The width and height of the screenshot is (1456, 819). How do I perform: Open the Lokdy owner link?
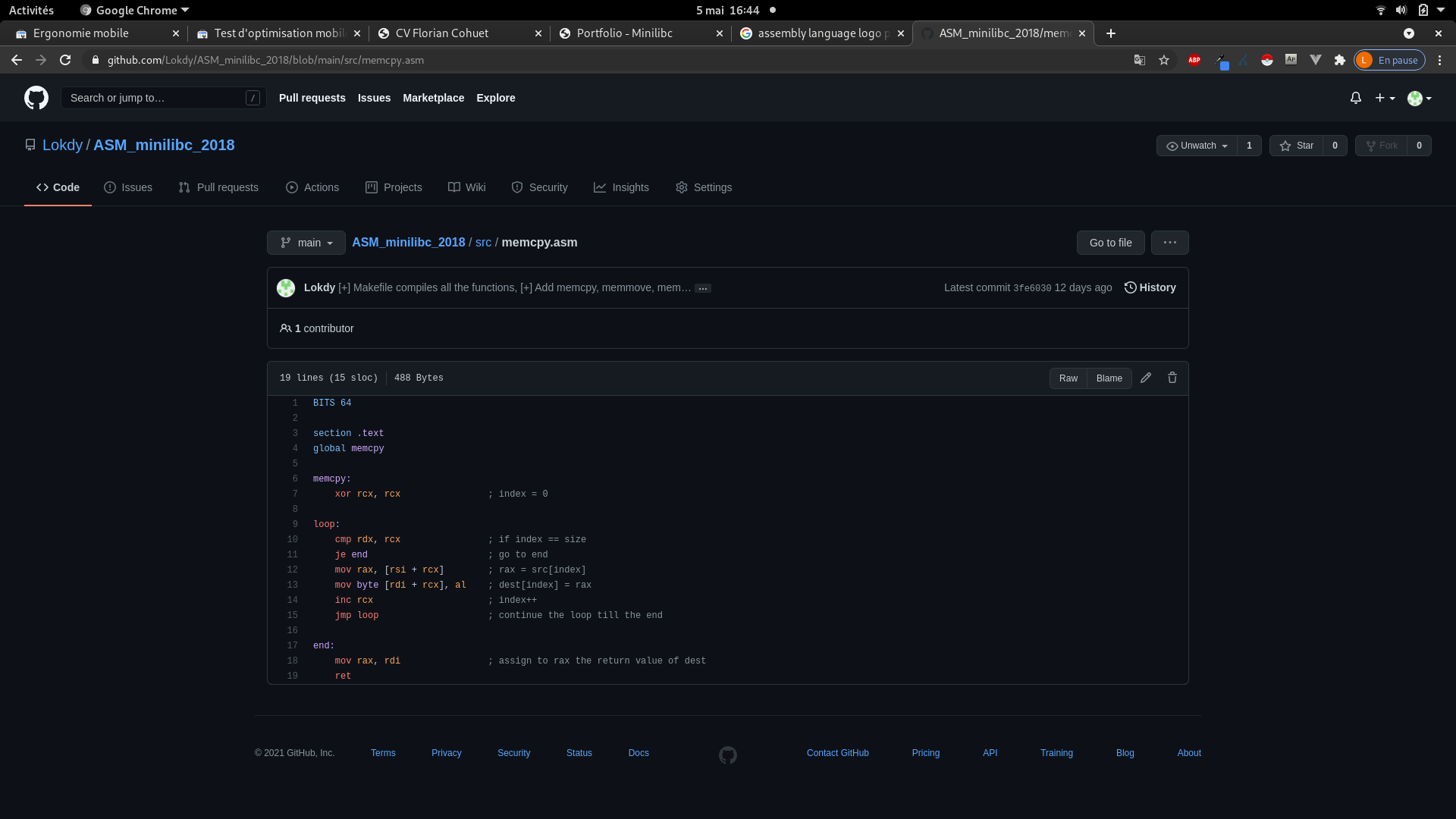tap(62, 145)
